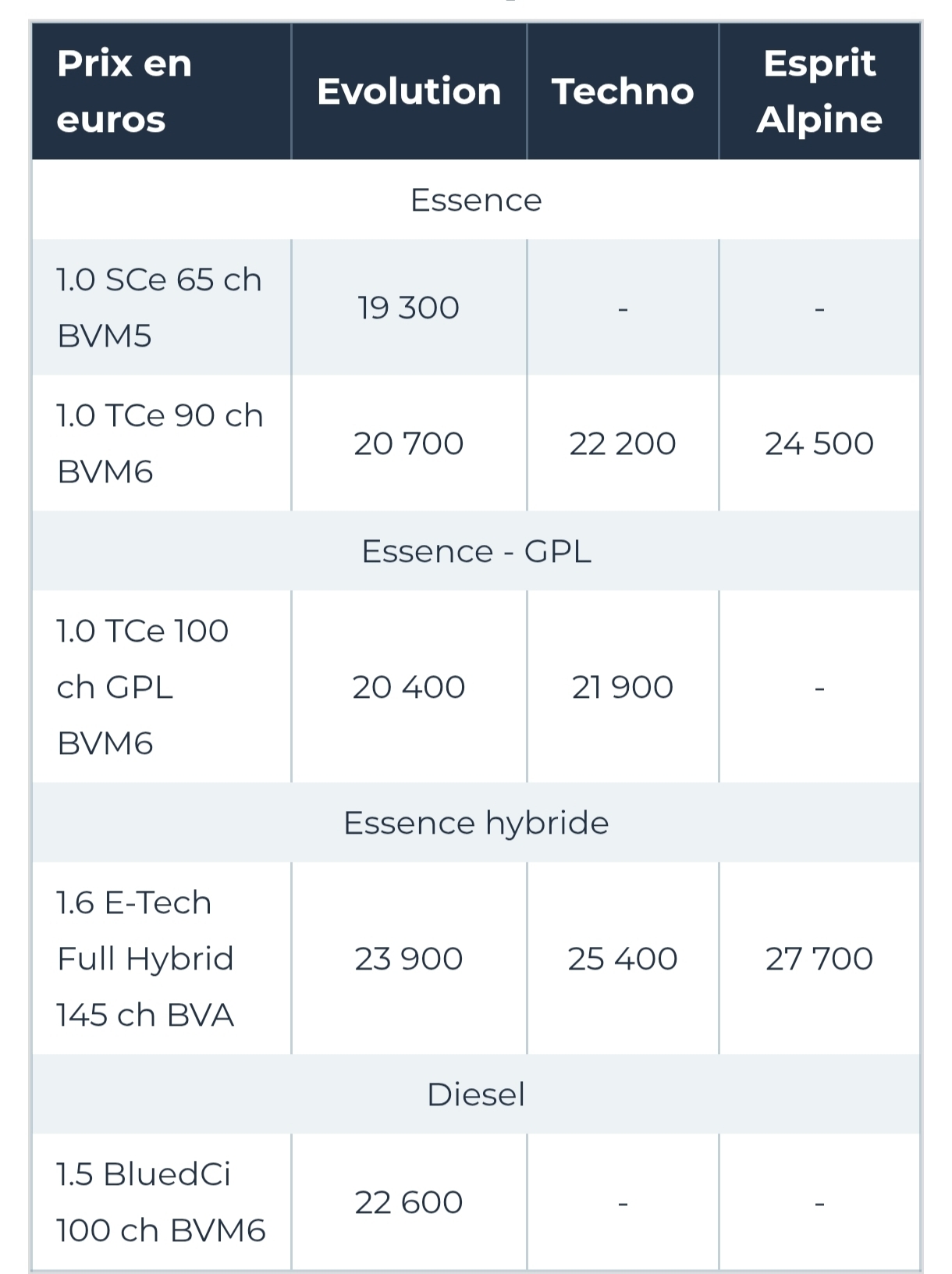Select the 25 400 hybrid Techno price

[x=623, y=959]
